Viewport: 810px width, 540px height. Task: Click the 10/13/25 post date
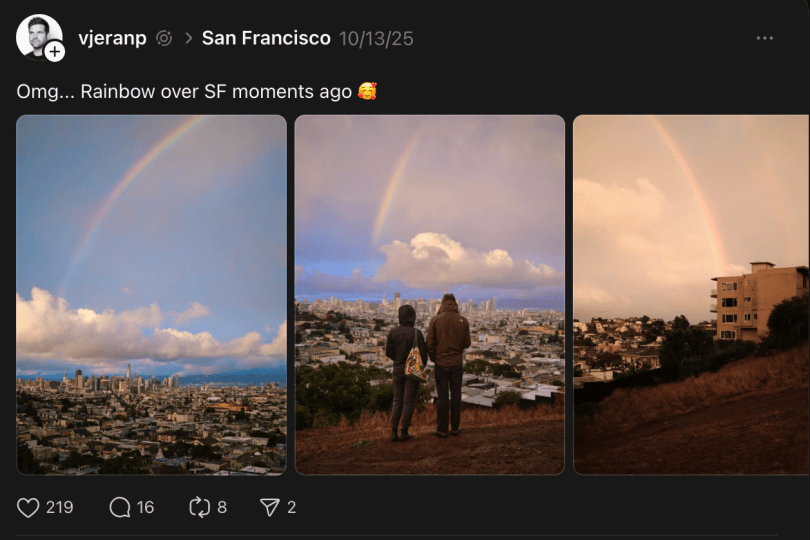coord(376,38)
